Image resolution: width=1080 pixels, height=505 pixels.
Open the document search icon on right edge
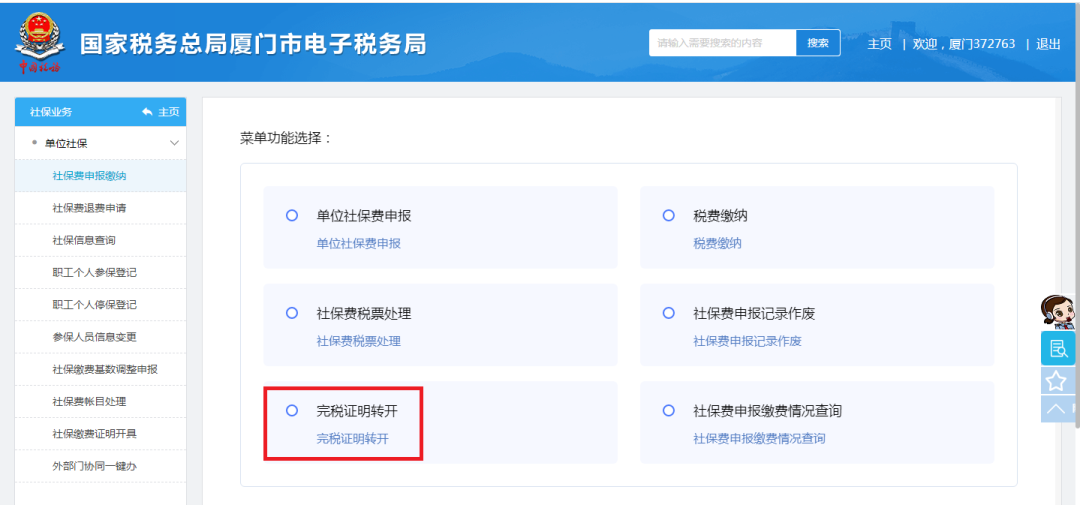coord(1058,349)
